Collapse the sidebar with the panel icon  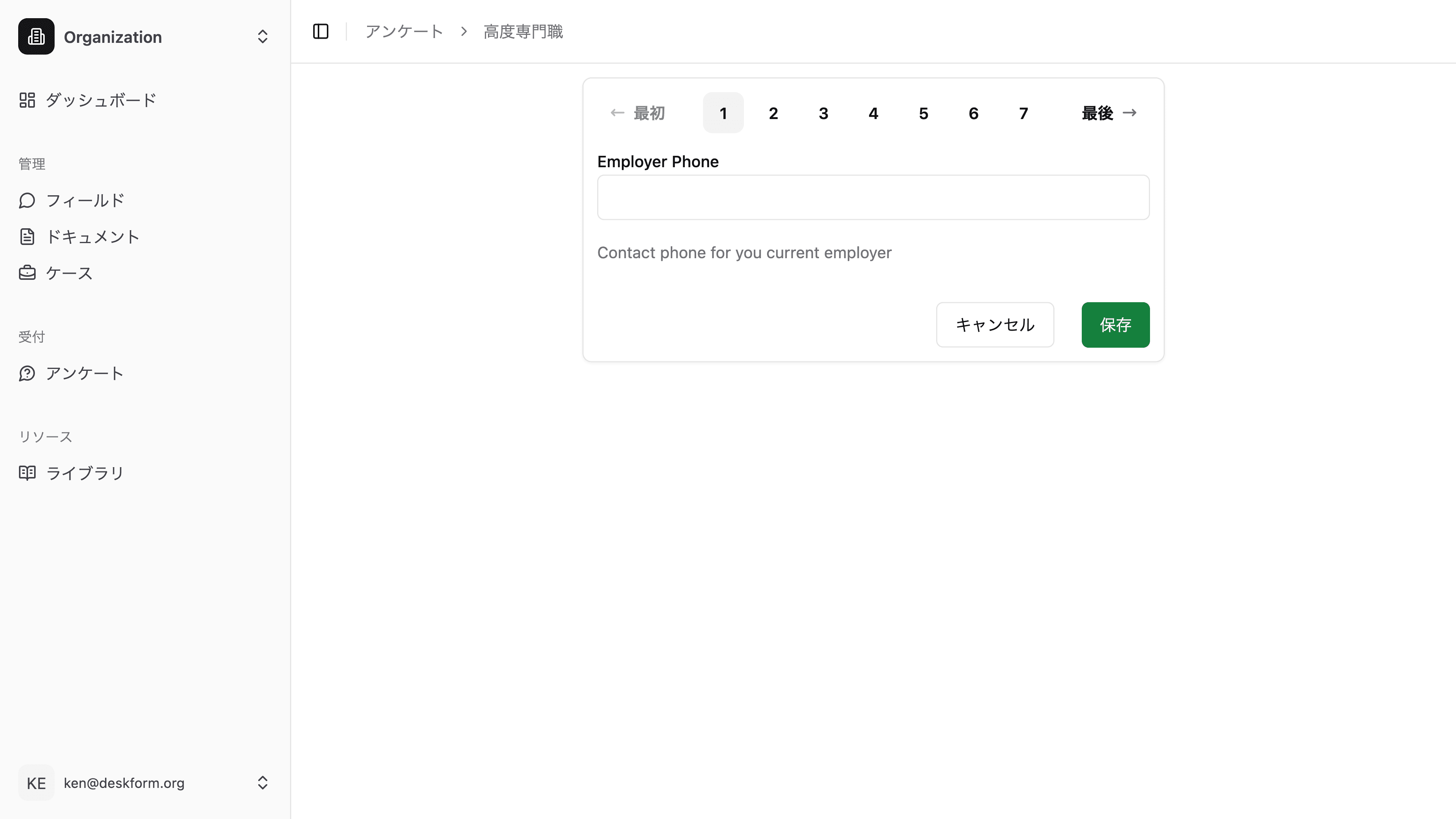tap(320, 31)
